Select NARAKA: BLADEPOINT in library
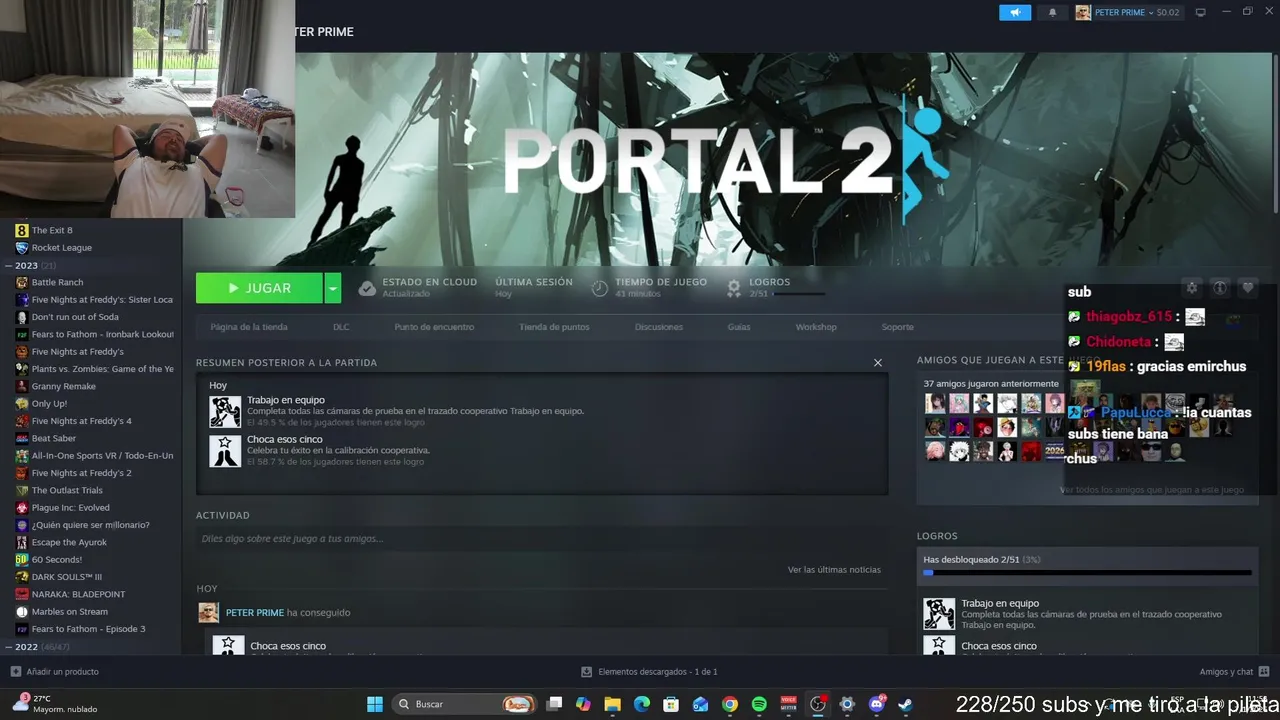This screenshot has height=720, width=1280. pos(78,594)
